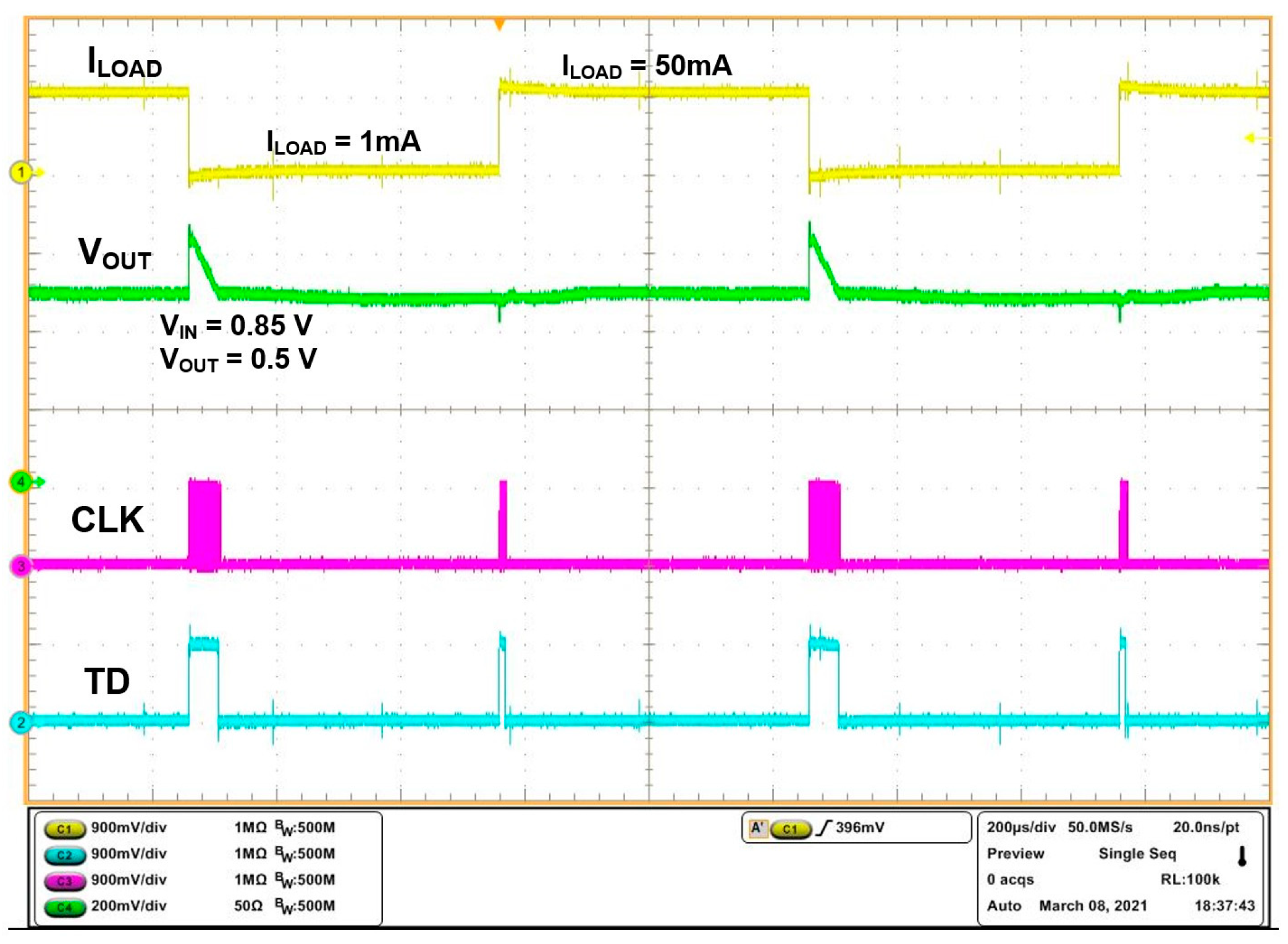Select channel 3 ground marker on left edge
Viewport: 1288px width, 944px height.
[x=21, y=566]
